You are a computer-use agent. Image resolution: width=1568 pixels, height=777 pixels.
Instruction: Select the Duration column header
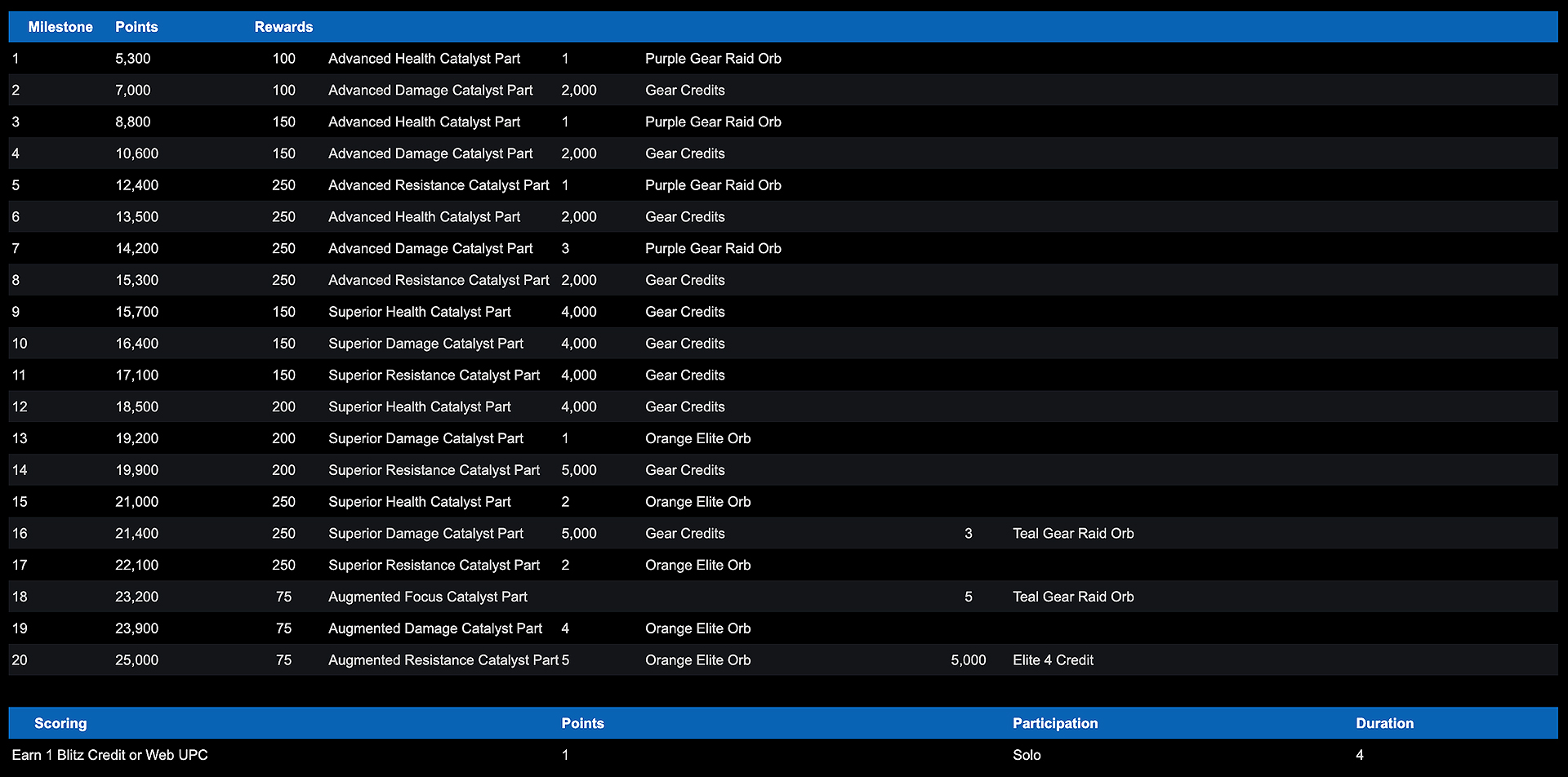pyautogui.click(x=1384, y=723)
